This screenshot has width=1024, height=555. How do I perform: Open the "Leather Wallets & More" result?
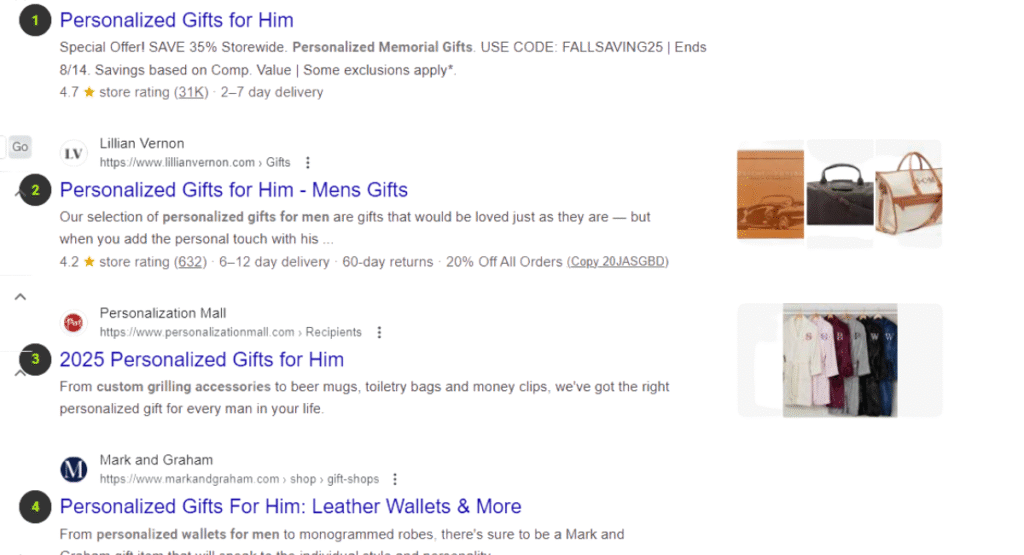290,506
